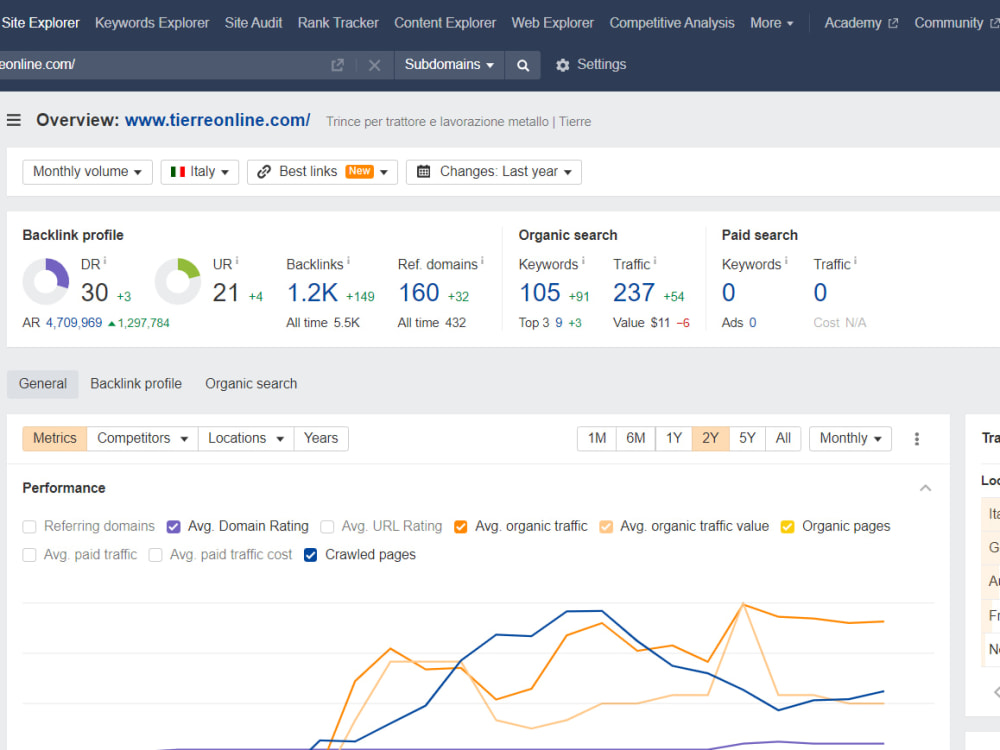Open www.tierreonline.com link
1000x750 pixels.
tap(217, 121)
